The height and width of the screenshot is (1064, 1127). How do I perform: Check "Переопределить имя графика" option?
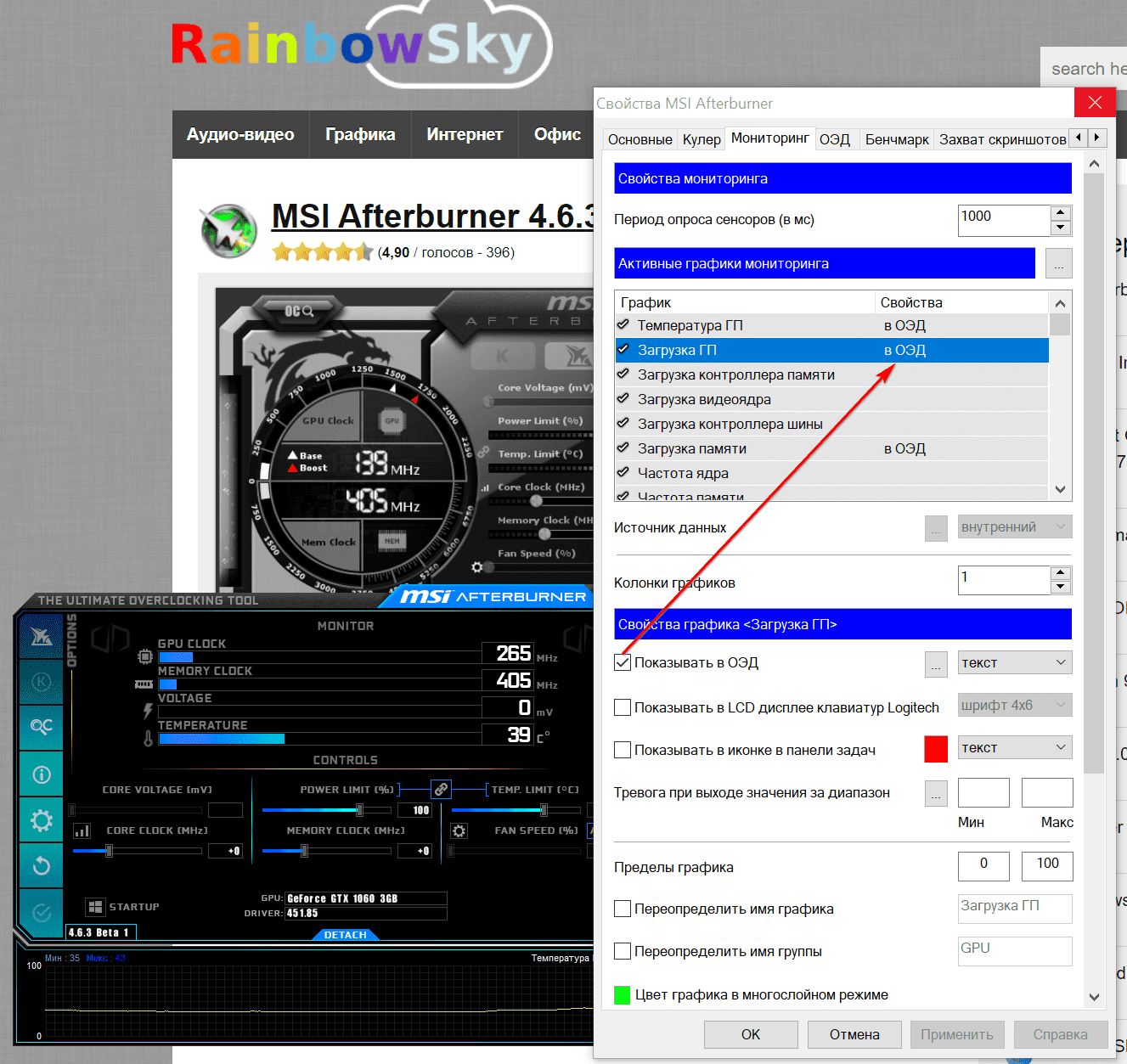point(623,909)
